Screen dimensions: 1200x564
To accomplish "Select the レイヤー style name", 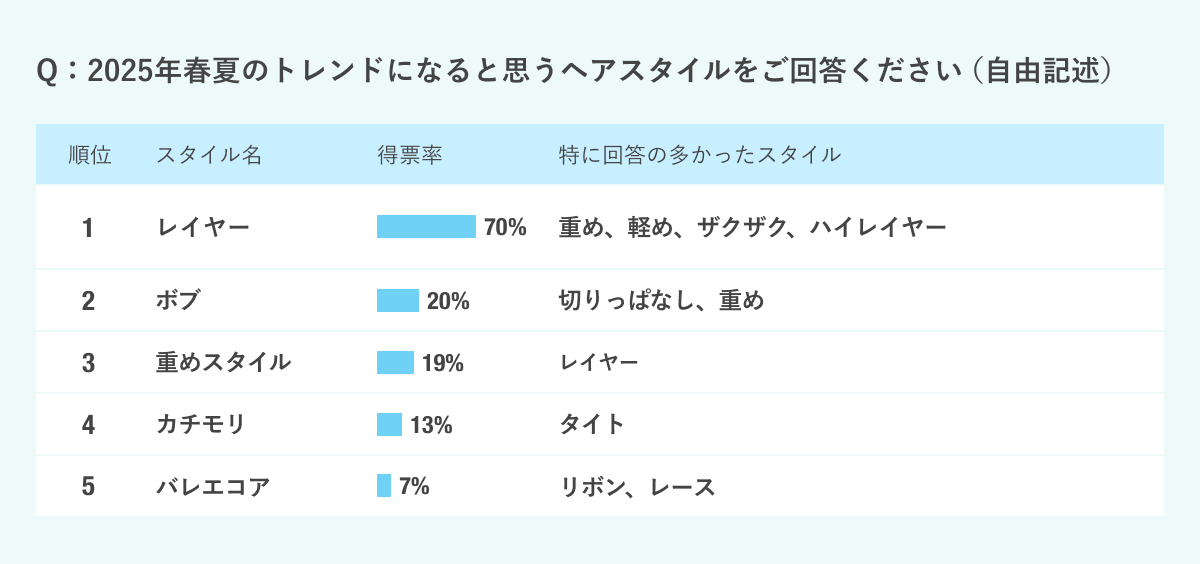I will tap(203, 228).
